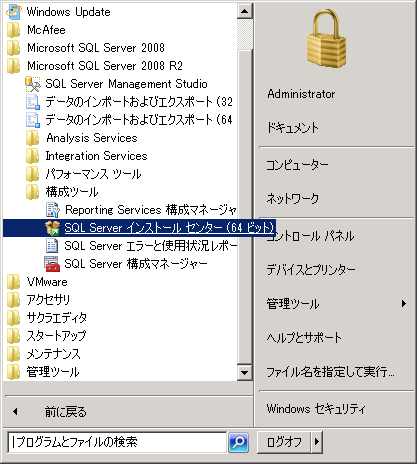Image resolution: width=417 pixels, height=464 pixels.
Task: Go back with 前に戻る
Action: pos(66,412)
